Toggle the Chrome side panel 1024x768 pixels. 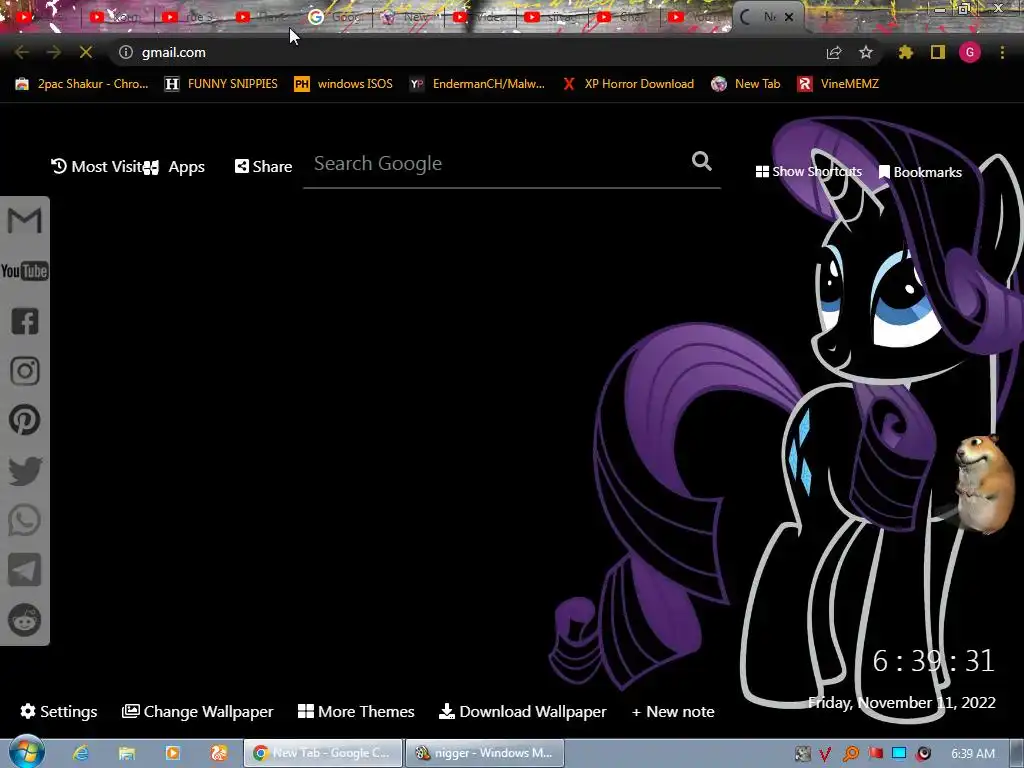click(x=938, y=52)
